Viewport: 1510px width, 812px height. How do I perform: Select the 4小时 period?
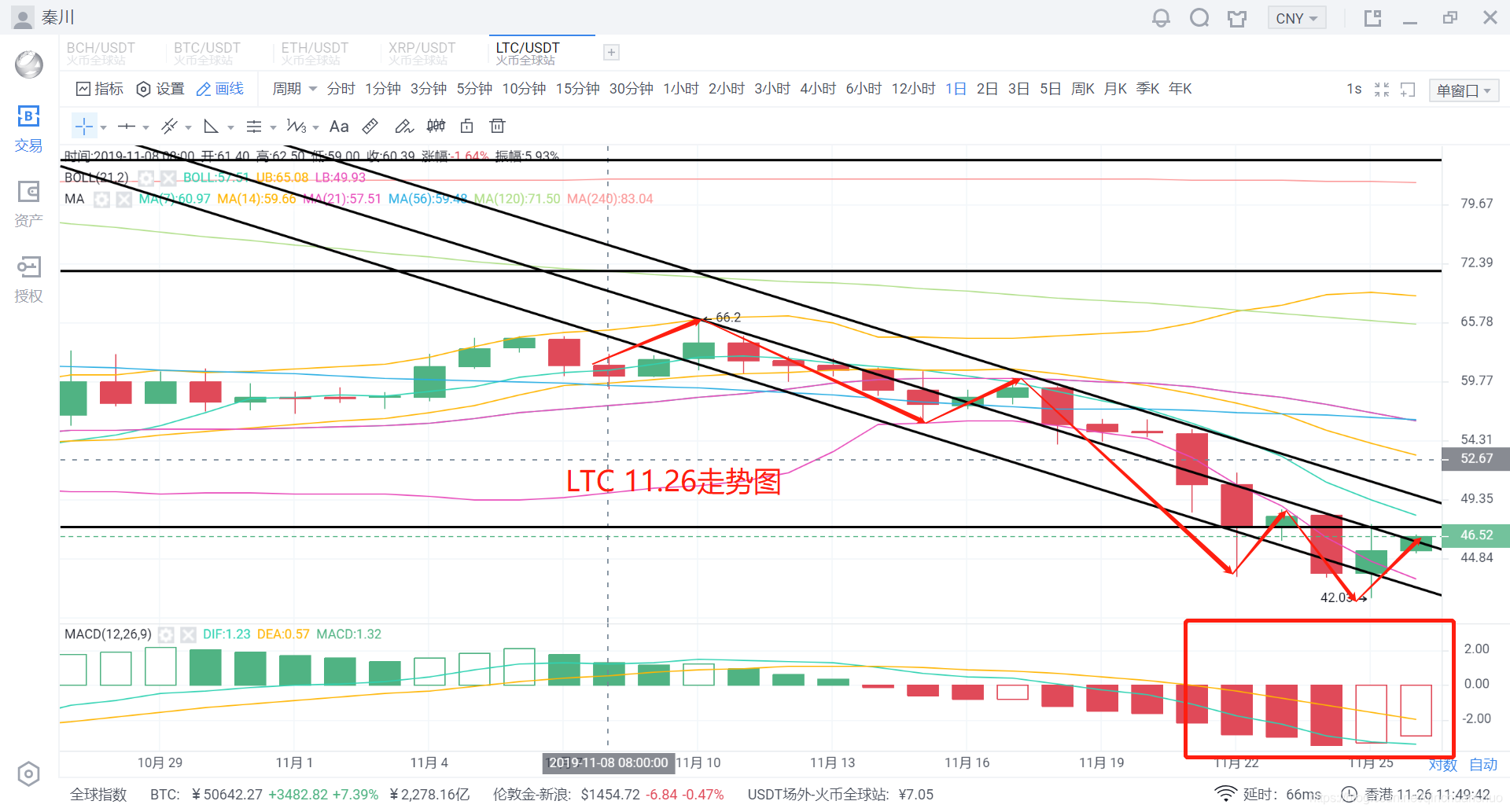817,89
